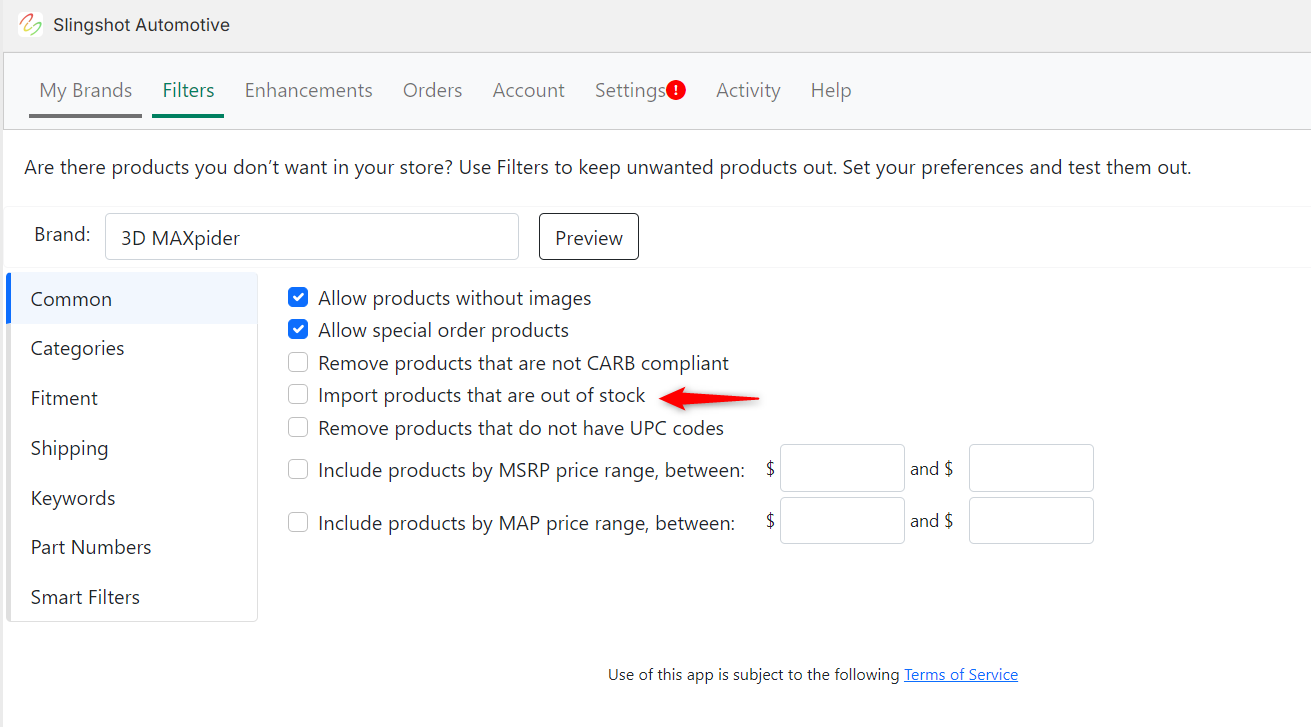Click the red Settings alert badge

(x=677, y=90)
